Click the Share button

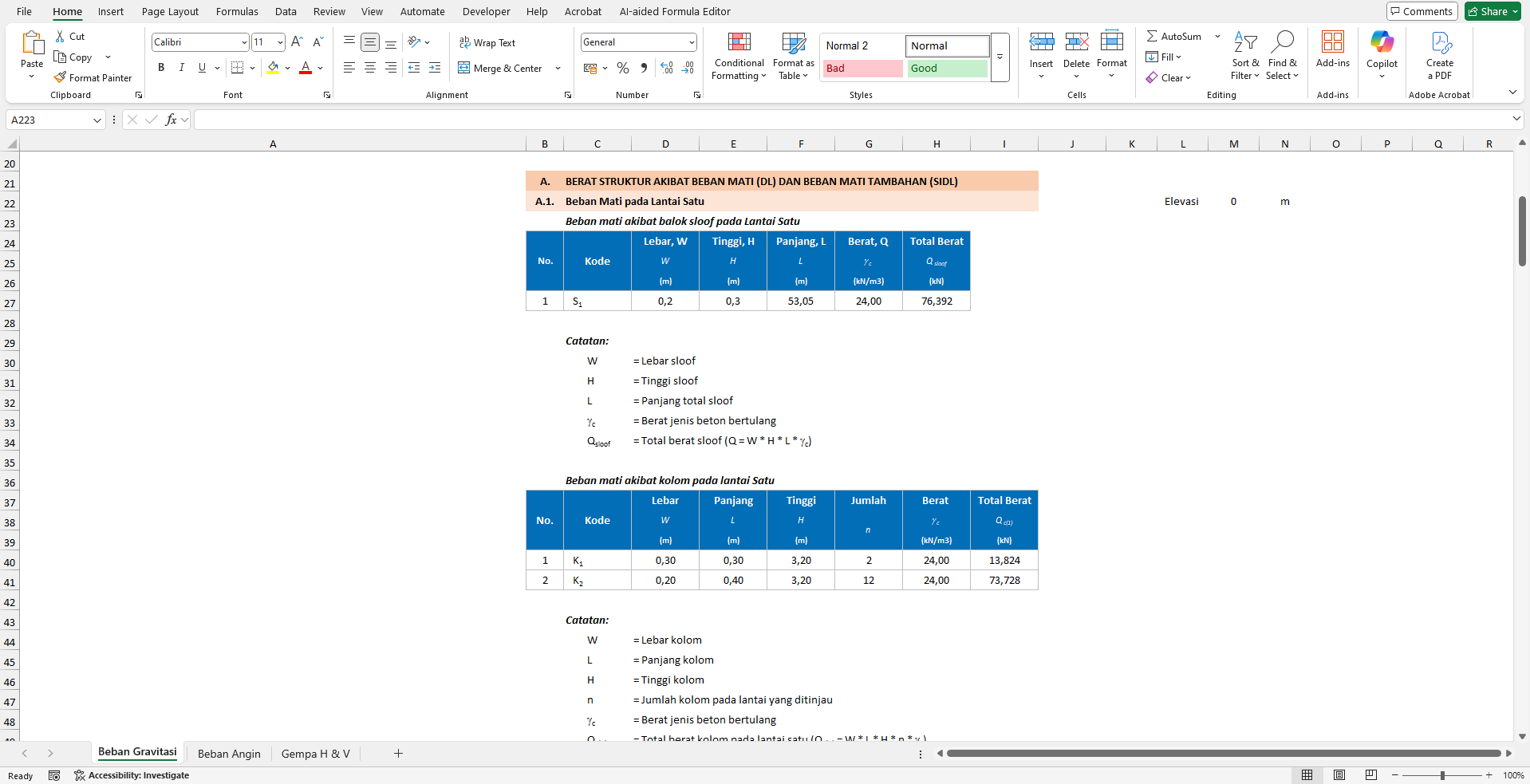click(x=1493, y=11)
